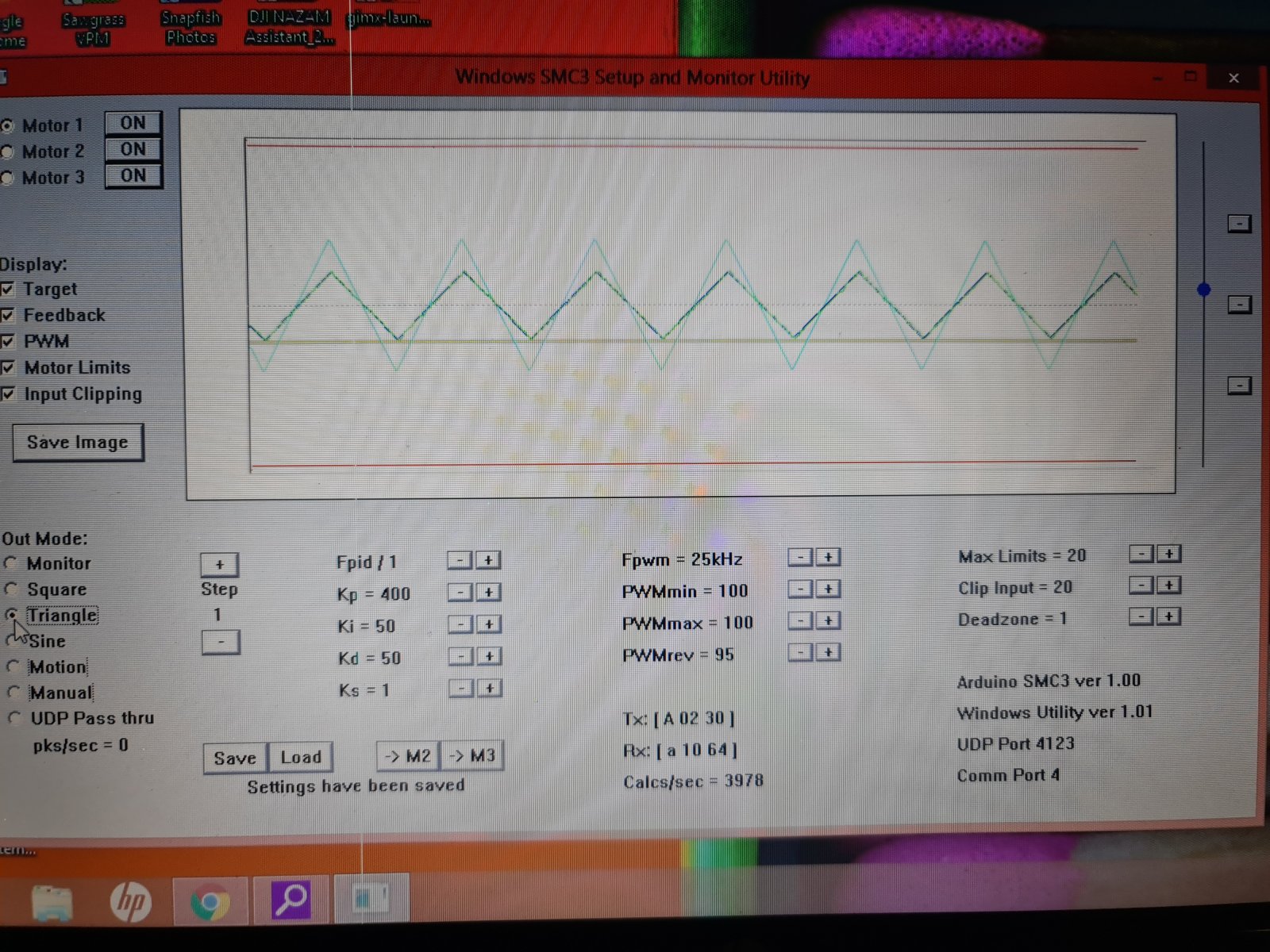Uncheck the Motor Limits checkbox
Viewport: 1270px width, 952px height.
(8, 367)
